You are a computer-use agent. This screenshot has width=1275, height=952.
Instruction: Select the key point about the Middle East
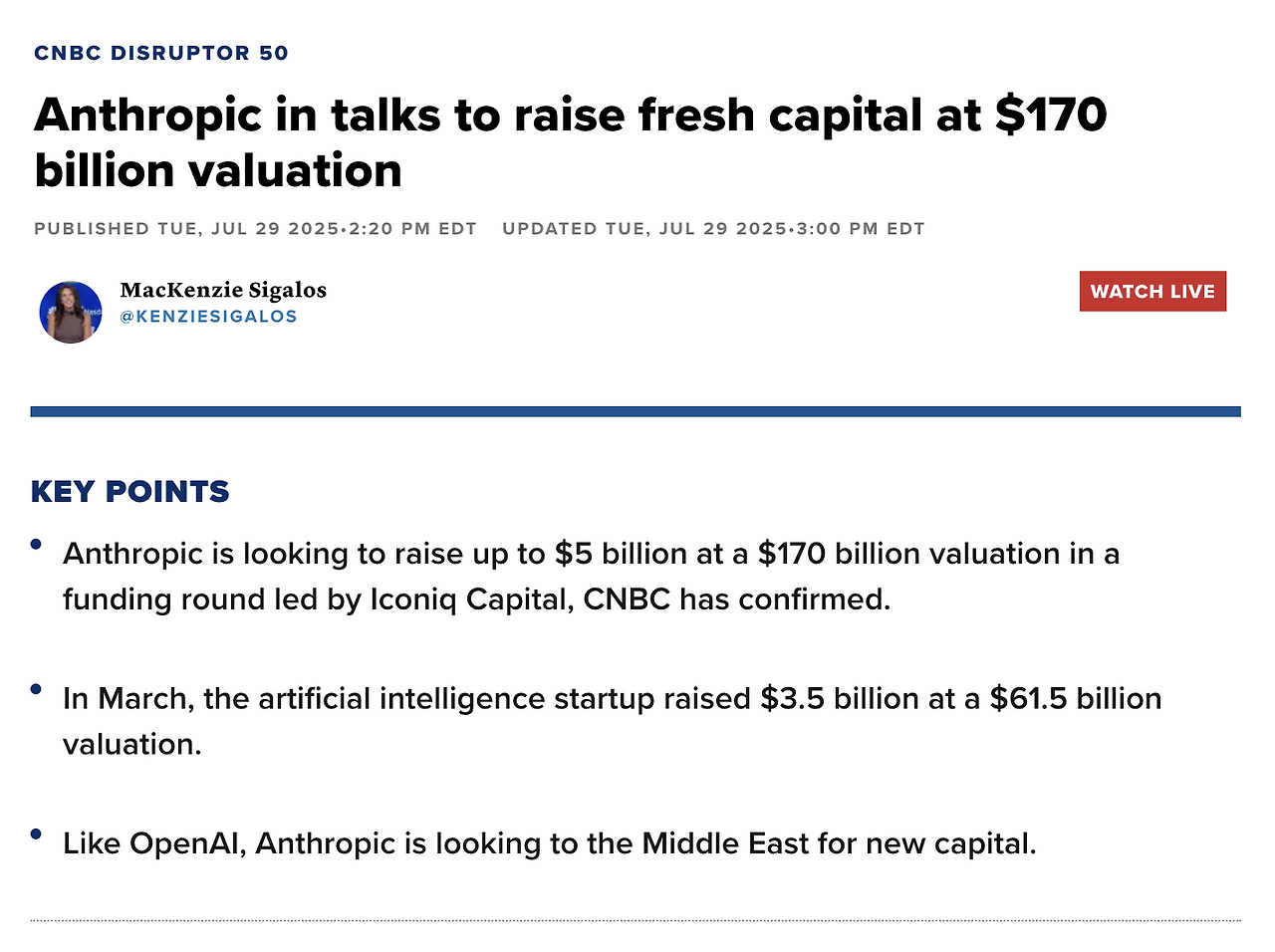coord(550,843)
